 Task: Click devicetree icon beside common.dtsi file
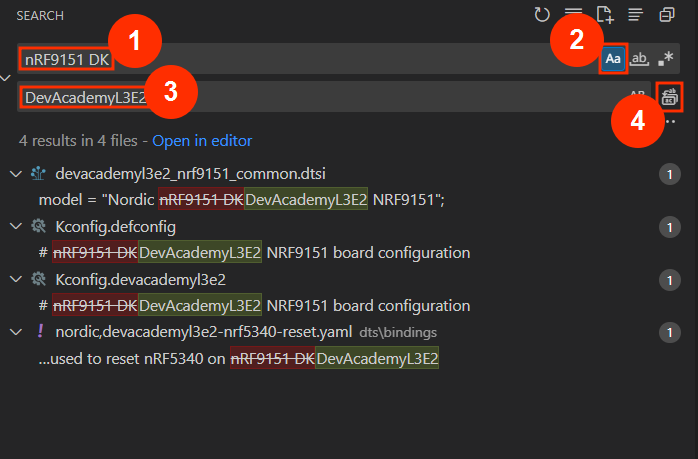click(x=38, y=173)
